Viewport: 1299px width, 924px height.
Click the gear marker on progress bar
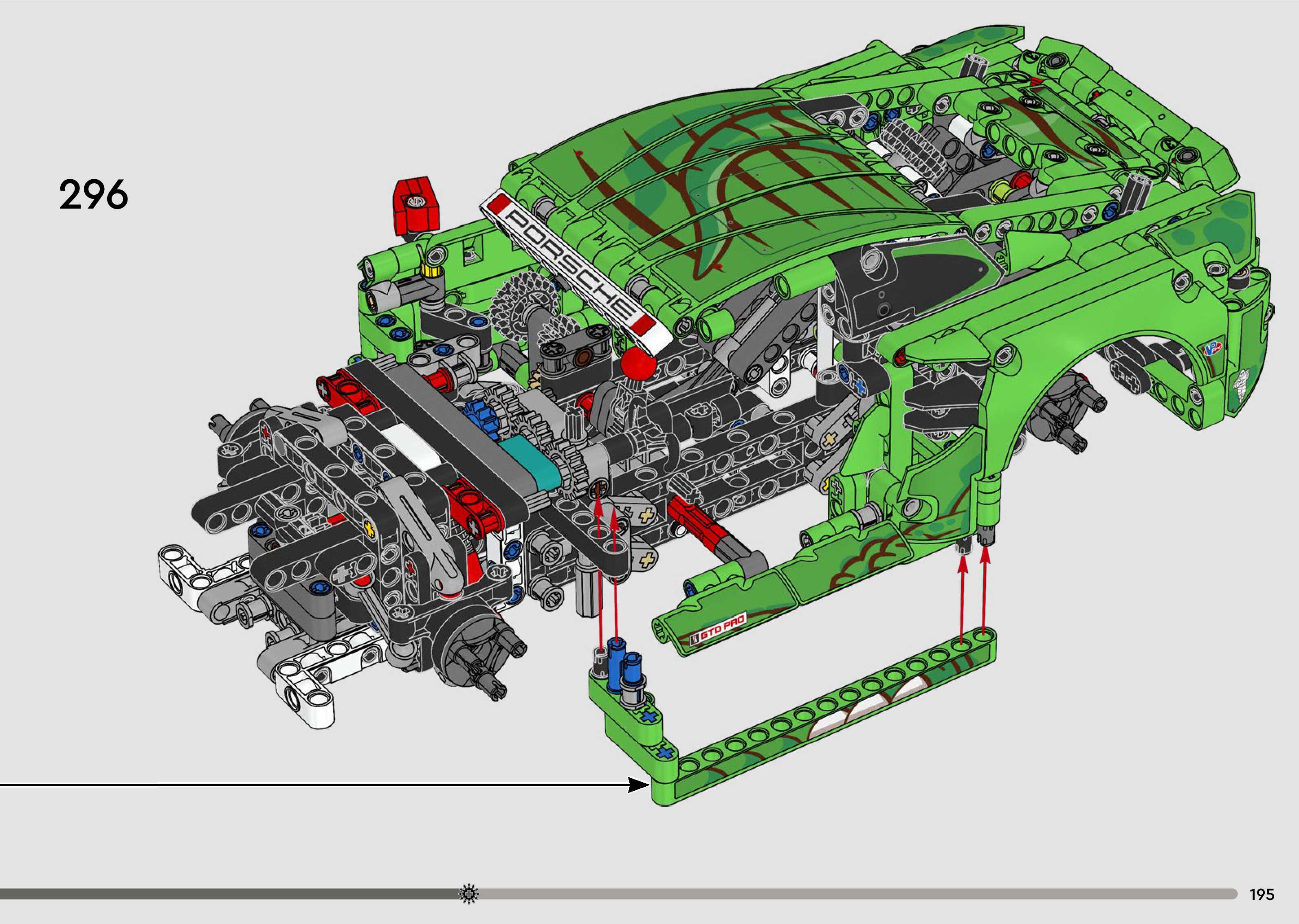click(x=468, y=894)
